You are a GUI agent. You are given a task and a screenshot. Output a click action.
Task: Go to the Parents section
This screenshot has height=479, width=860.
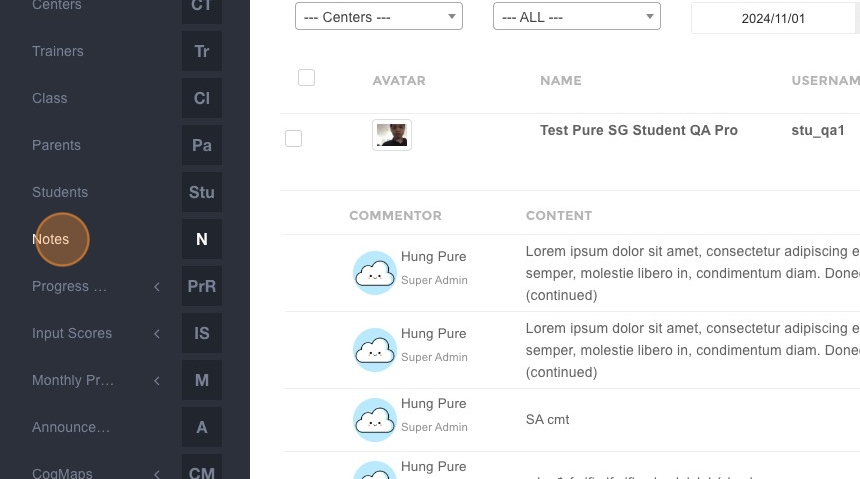(56, 145)
